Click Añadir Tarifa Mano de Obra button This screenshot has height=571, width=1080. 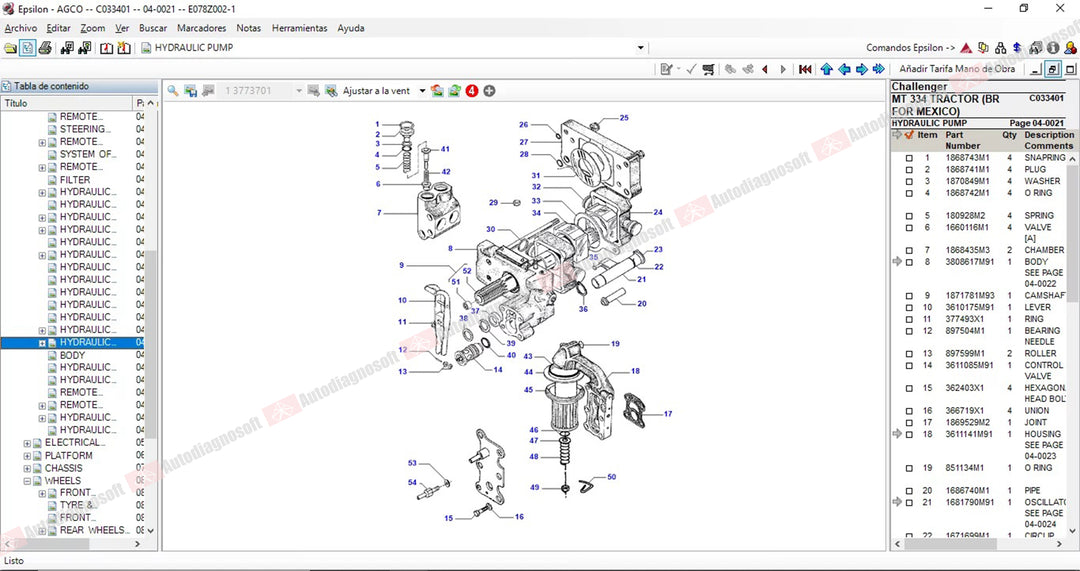click(x=957, y=69)
